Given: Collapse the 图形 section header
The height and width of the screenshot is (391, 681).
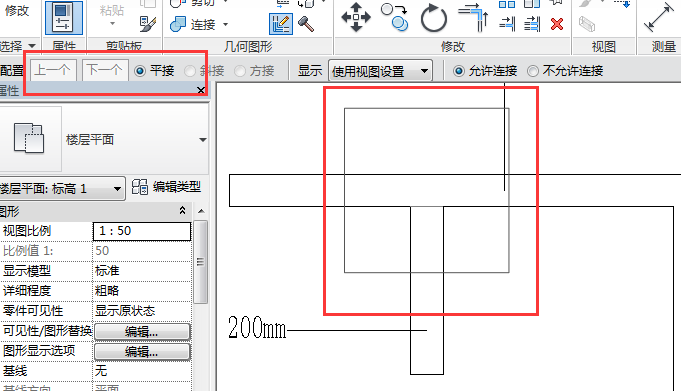Looking at the screenshot, I should [x=182, y=211].
